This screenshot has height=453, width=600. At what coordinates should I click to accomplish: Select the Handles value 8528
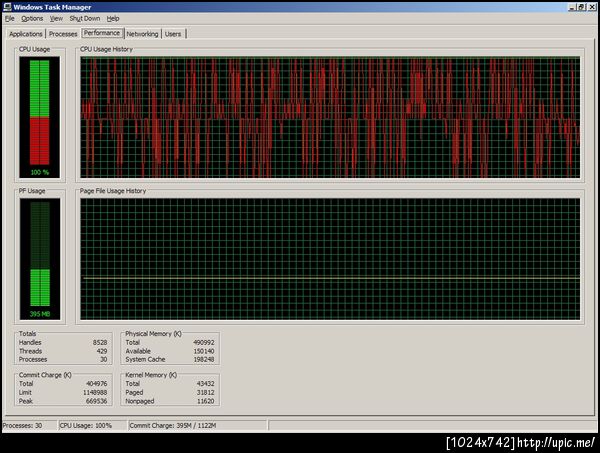(100, 342)
